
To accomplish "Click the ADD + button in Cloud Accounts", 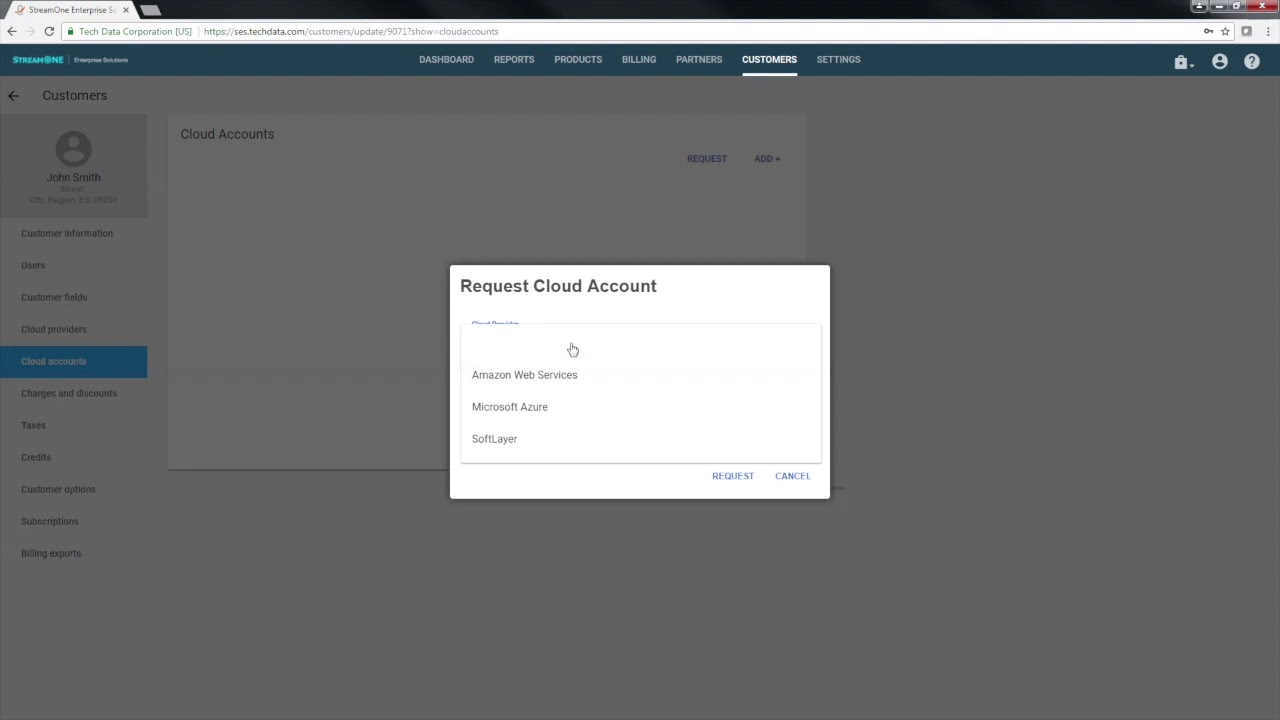I will point(767,159).
